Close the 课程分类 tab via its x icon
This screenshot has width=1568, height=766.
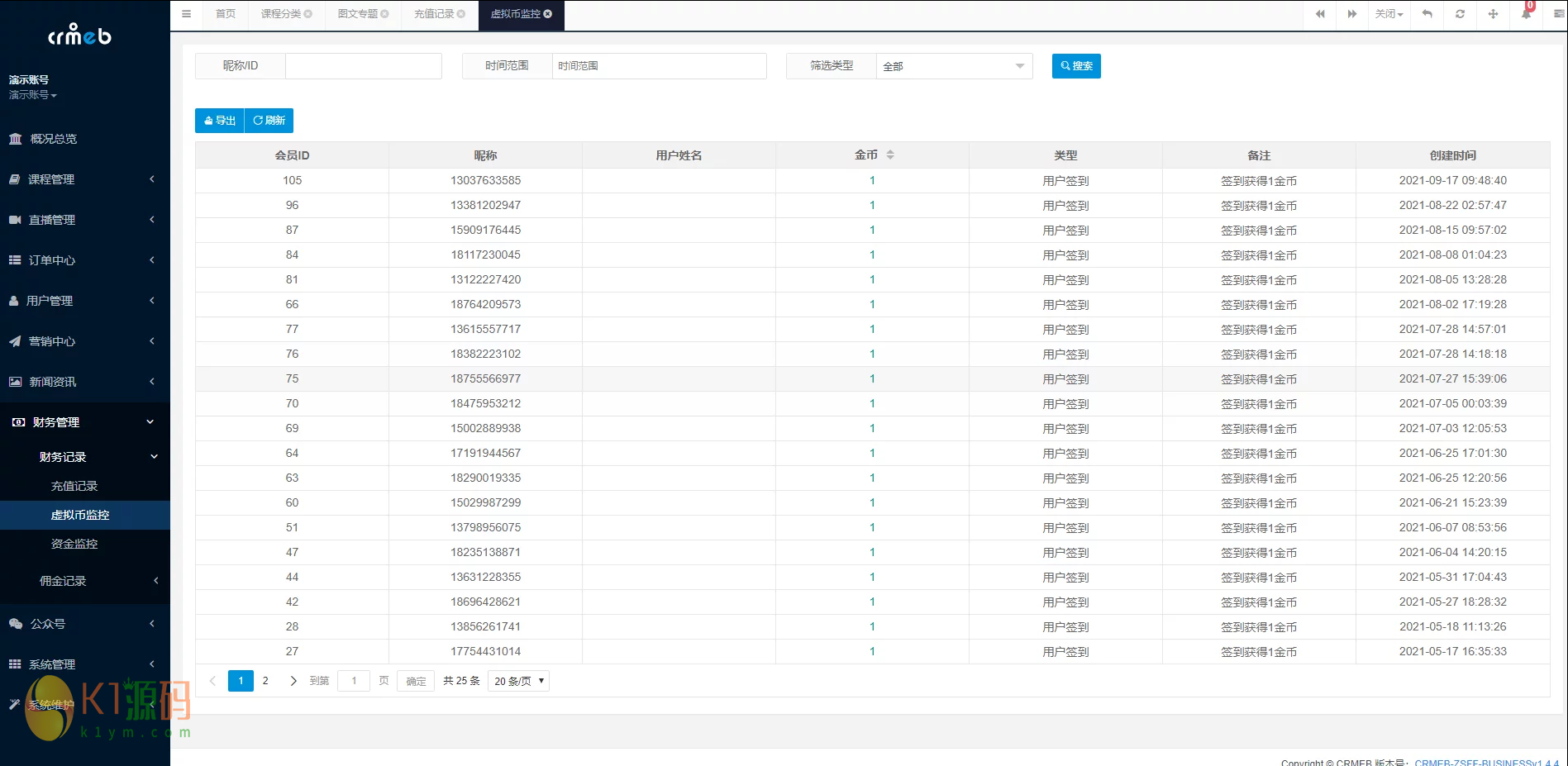[308, 14]
